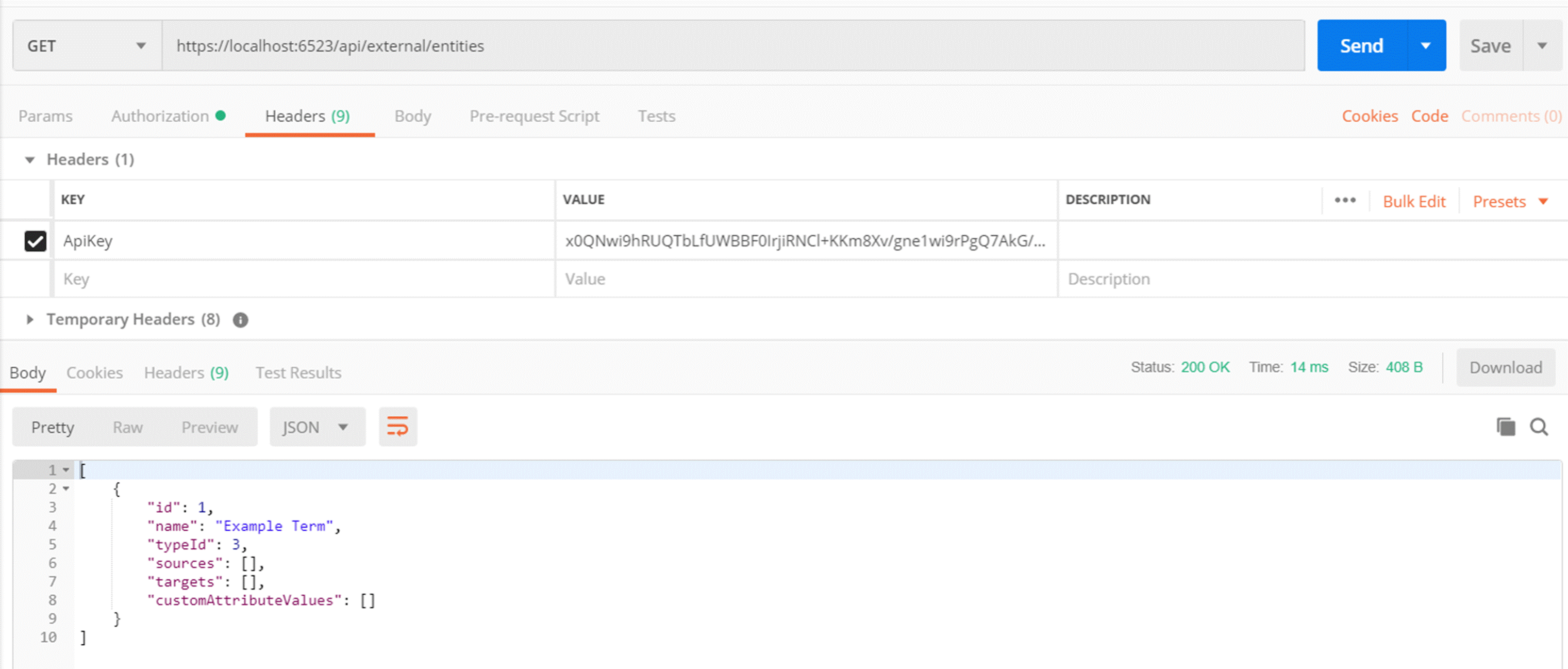The width and height of the screenshot is (1568, 669).
Task: Open response Headers (9) tab
Action: pos(186,372)
